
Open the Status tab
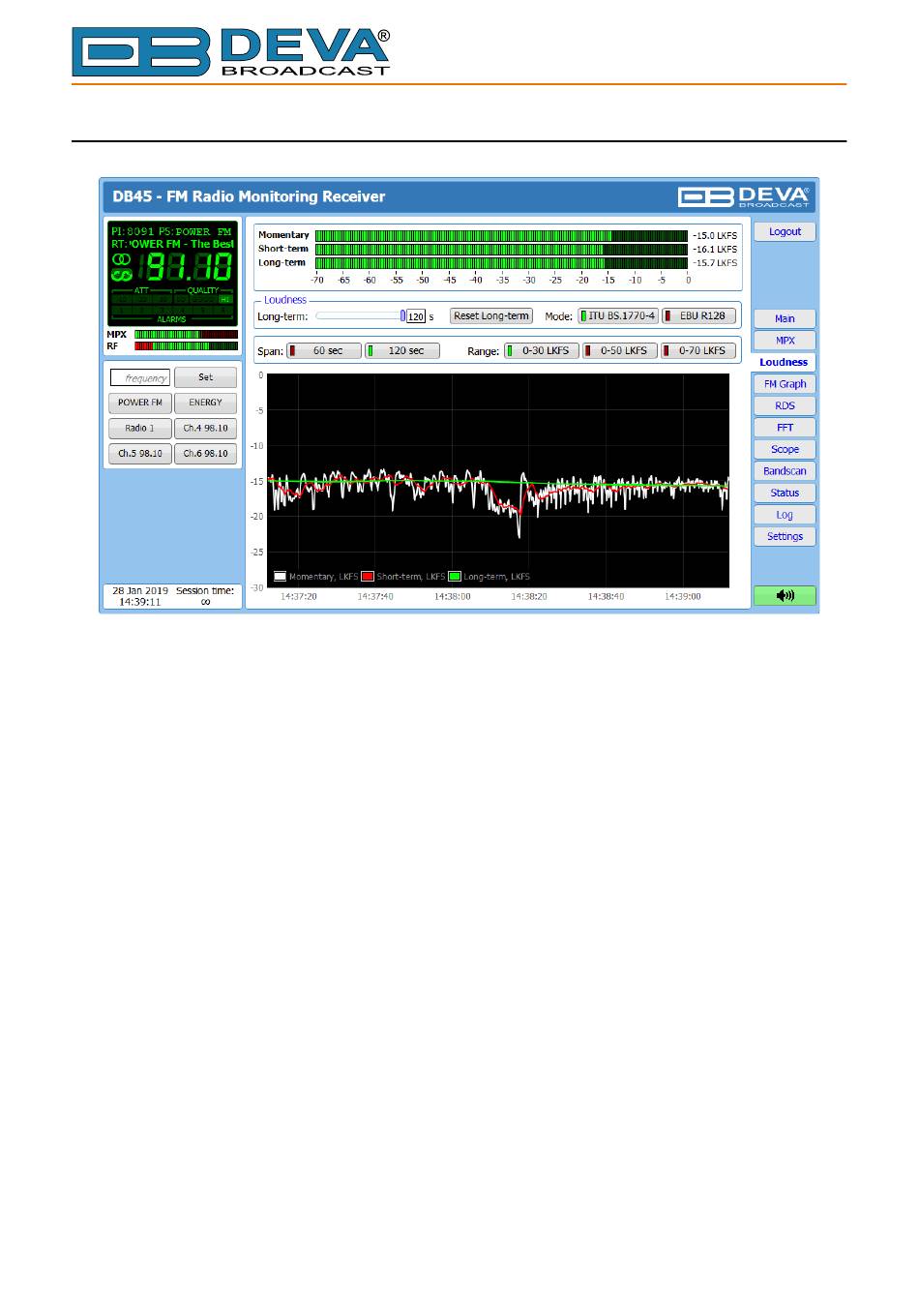tap(785, 493)
